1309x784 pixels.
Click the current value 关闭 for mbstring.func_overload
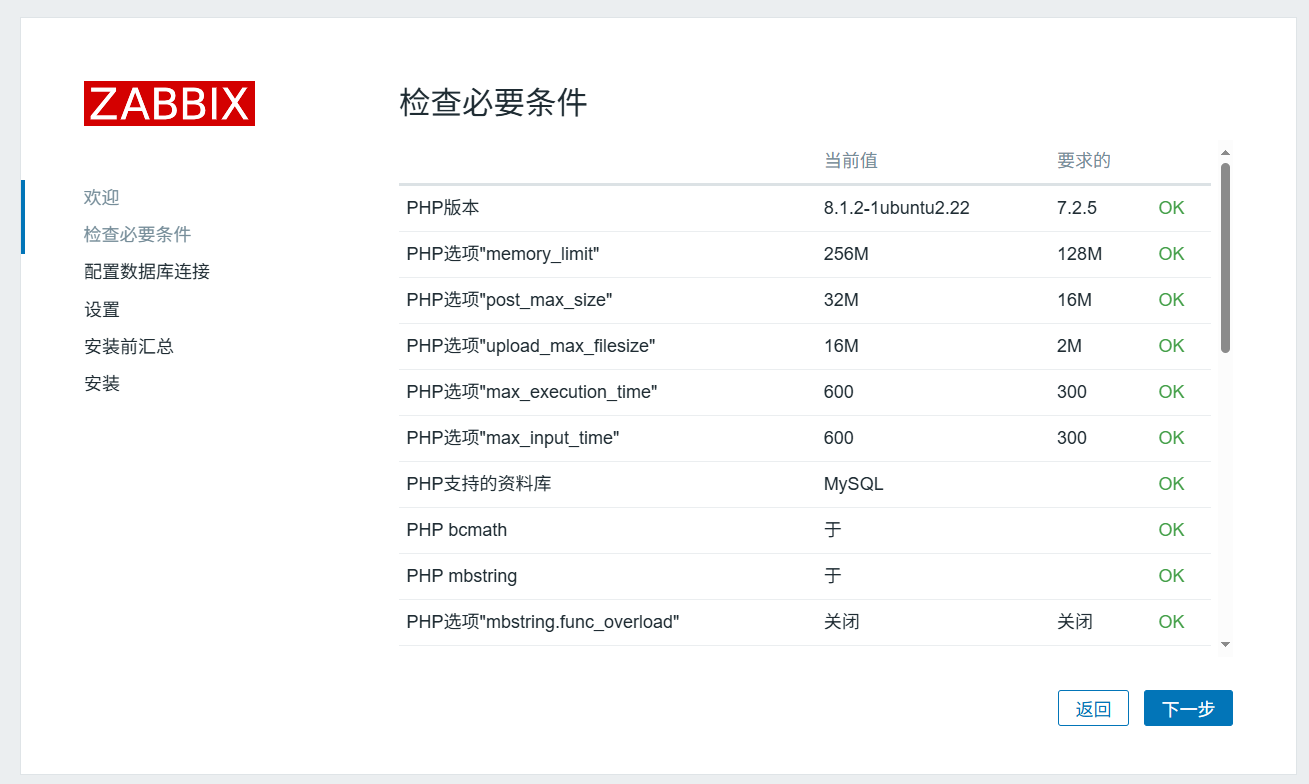[x=842, y=622]
